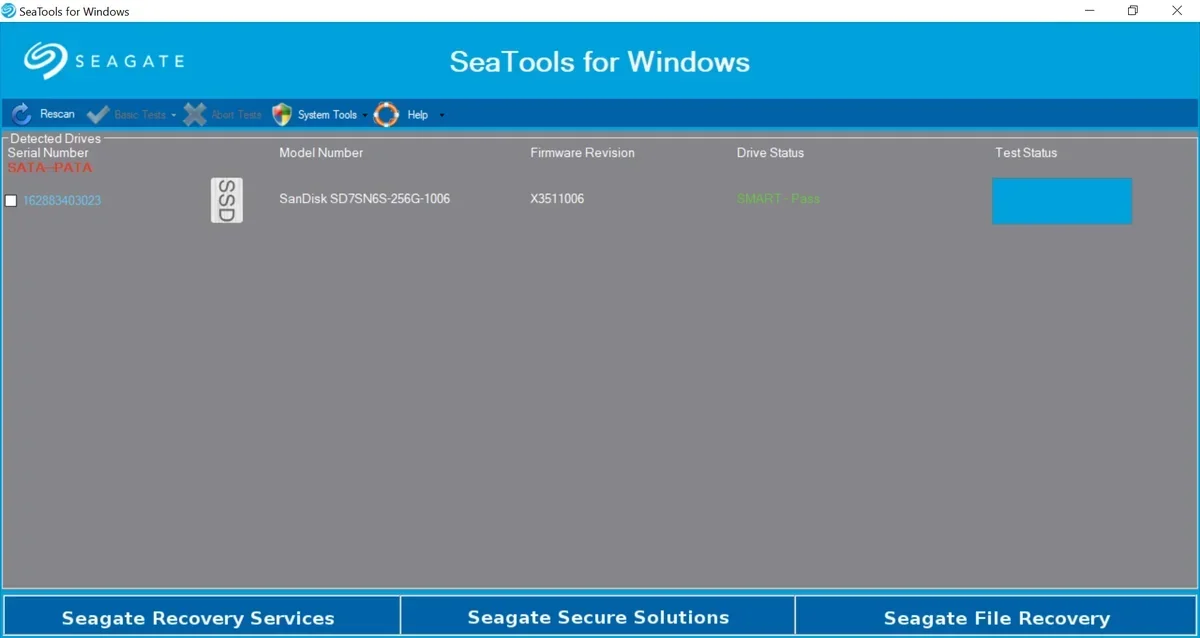Viewport: 1200px width, 638px height.
Task: Click the Drive Status column header
Action: (770, 153)
